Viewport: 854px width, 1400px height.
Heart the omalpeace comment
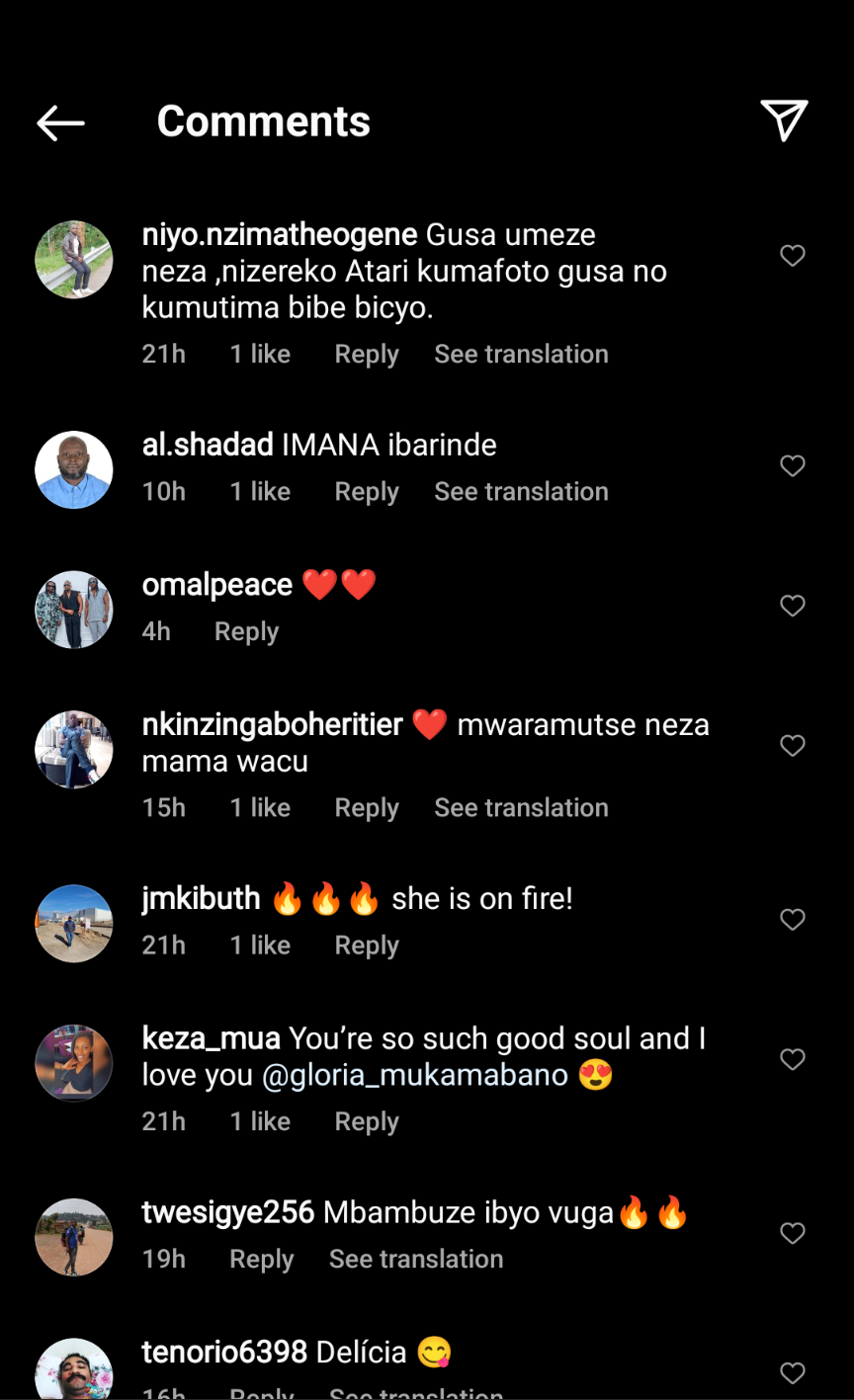pyautogui.click(x=793, y=606)
